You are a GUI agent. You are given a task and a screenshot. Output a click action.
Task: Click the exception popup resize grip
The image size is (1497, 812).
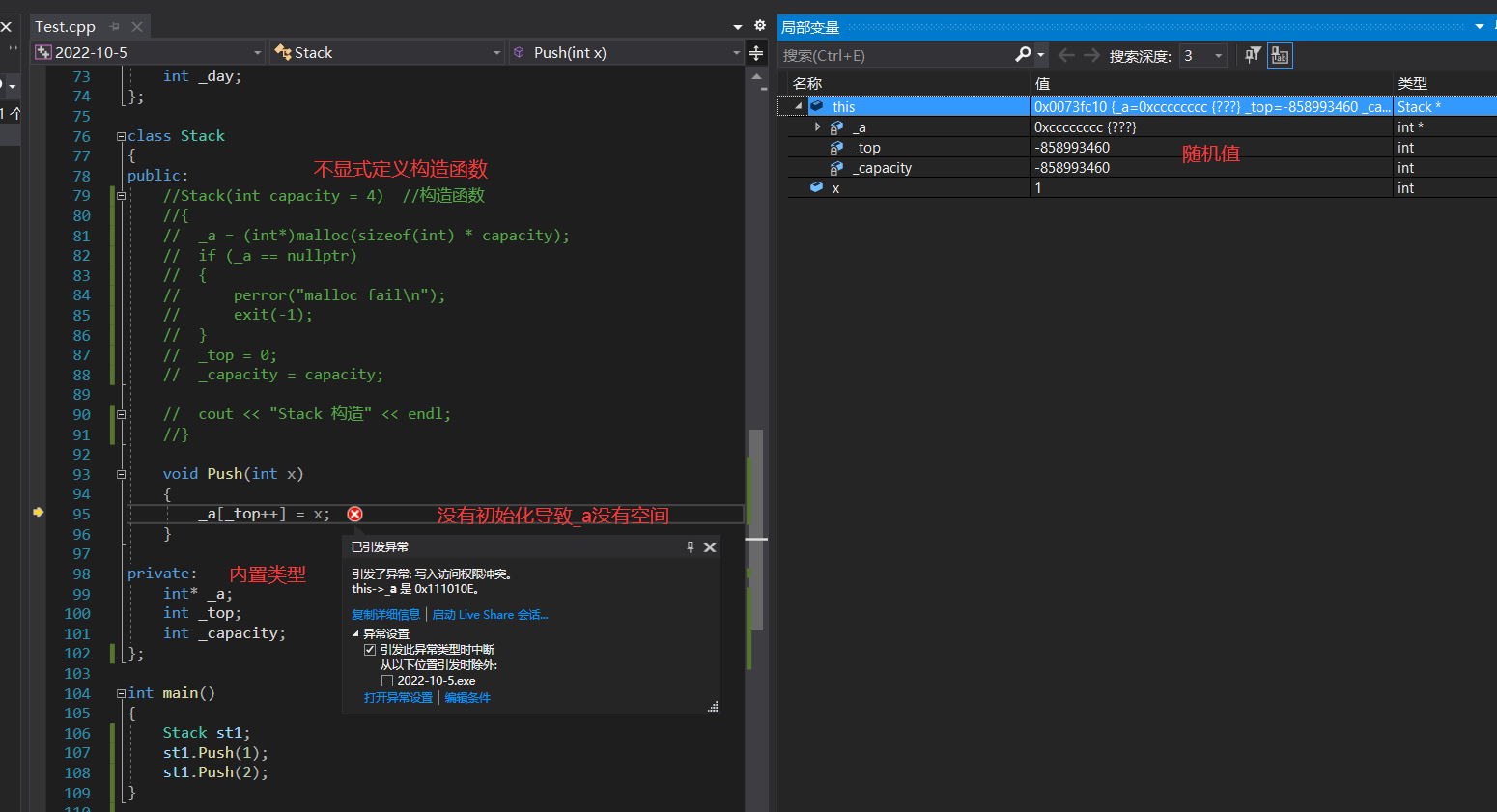click(x=713, y=707)
